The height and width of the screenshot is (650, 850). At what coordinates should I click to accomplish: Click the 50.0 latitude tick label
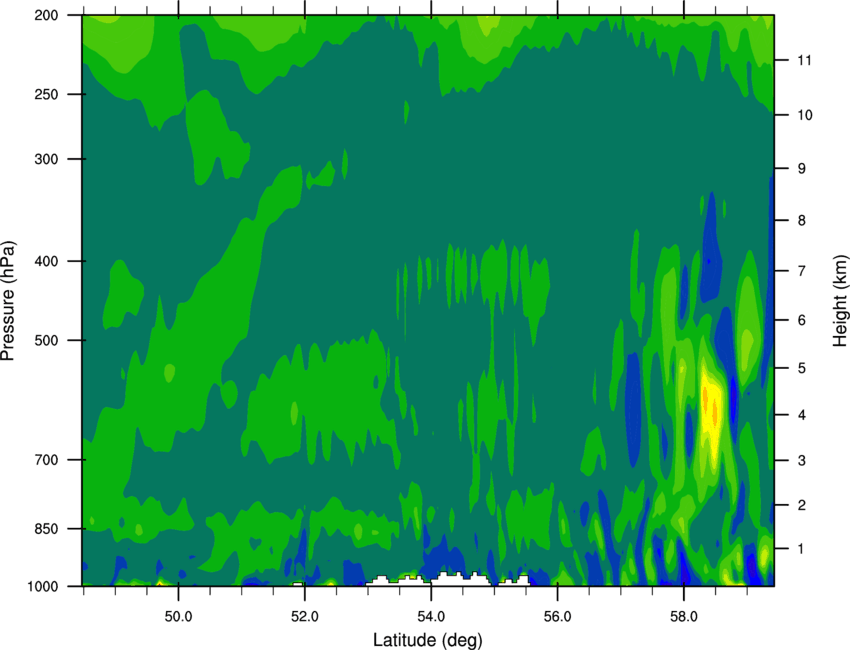coord(178,617)
